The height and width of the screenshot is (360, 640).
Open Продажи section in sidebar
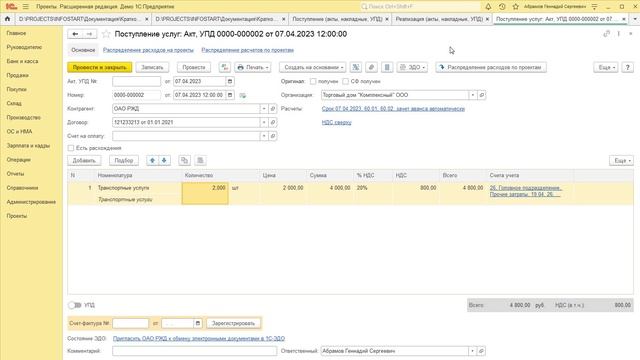(17, 75)
